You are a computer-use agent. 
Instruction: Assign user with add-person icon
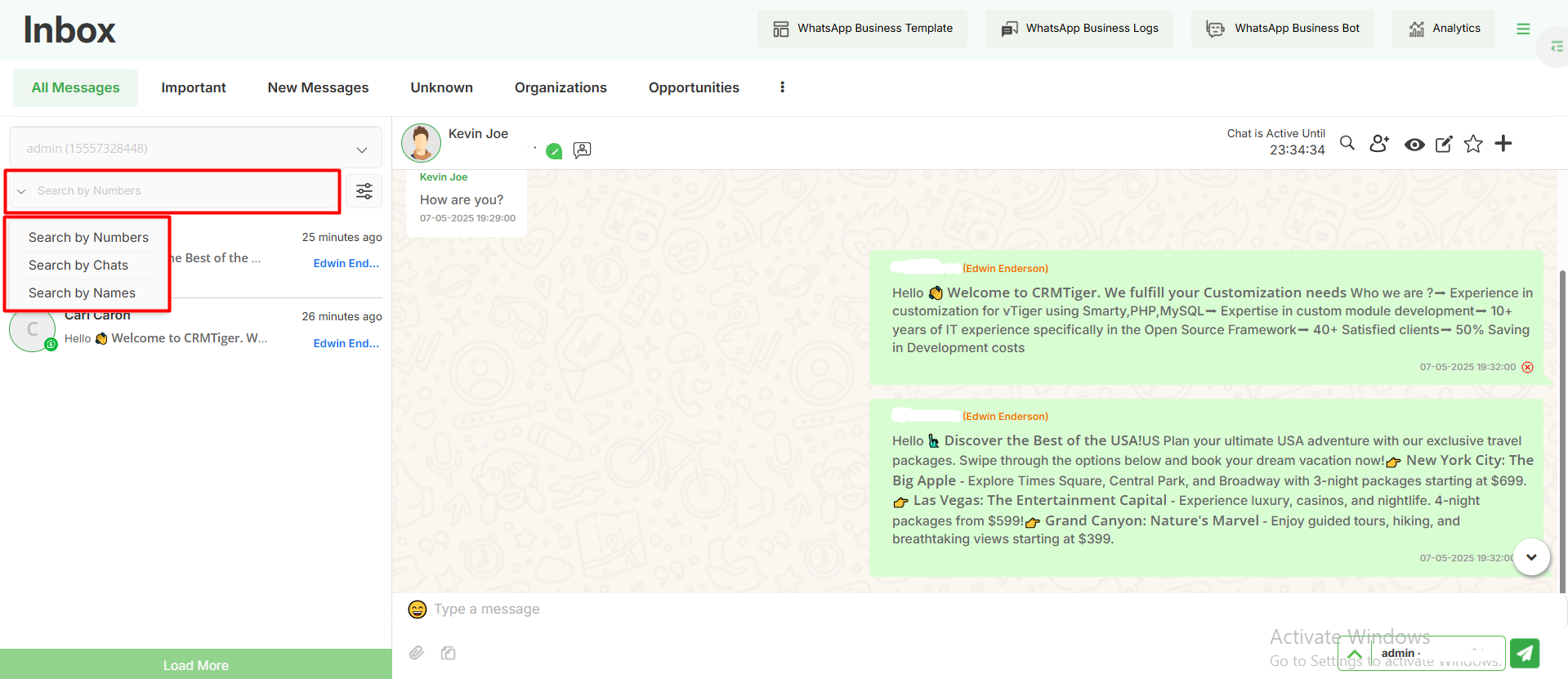[1379, 144]
